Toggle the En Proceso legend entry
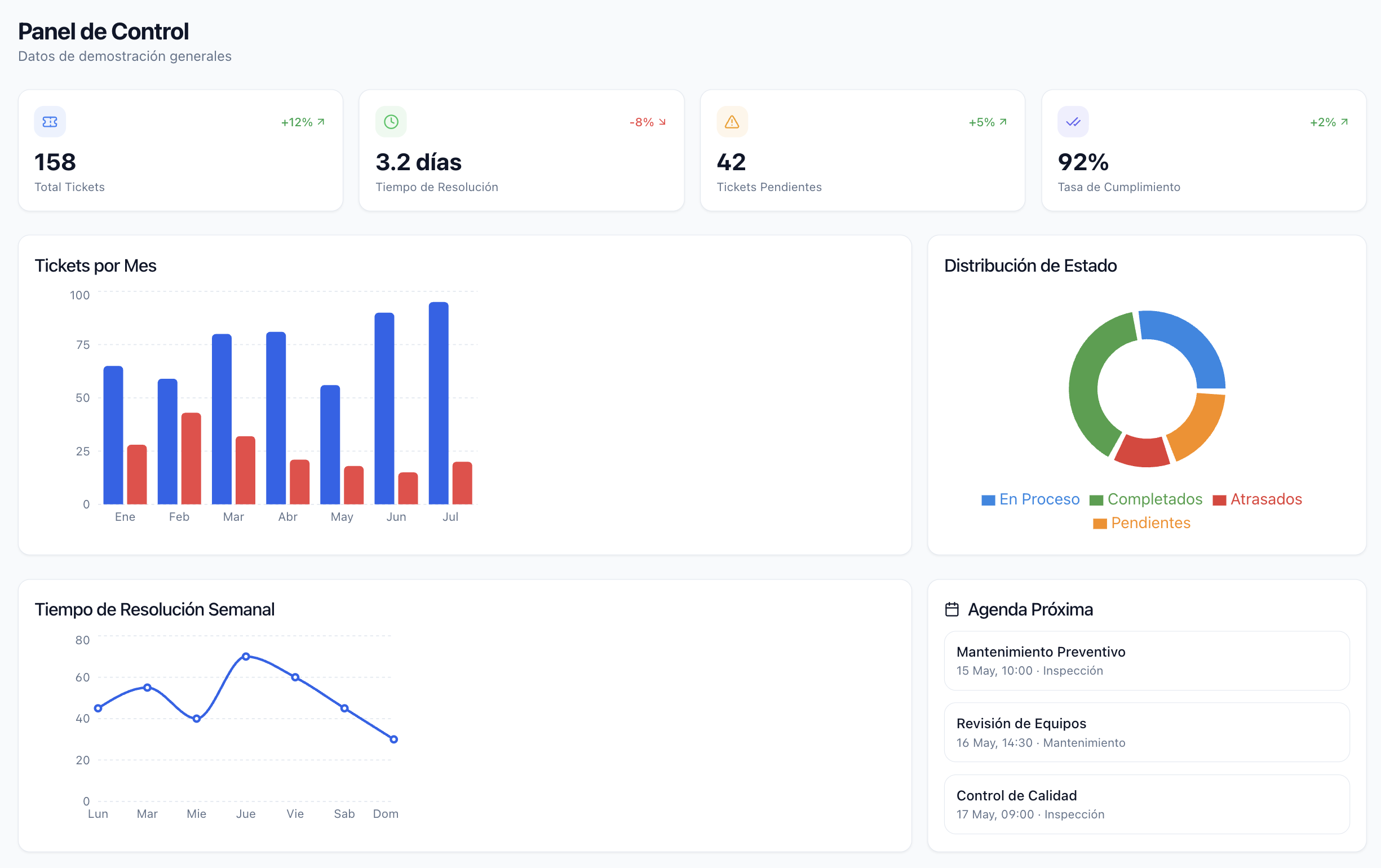1381x868 pixels. pyautogui.click(x=1030, y=499)
